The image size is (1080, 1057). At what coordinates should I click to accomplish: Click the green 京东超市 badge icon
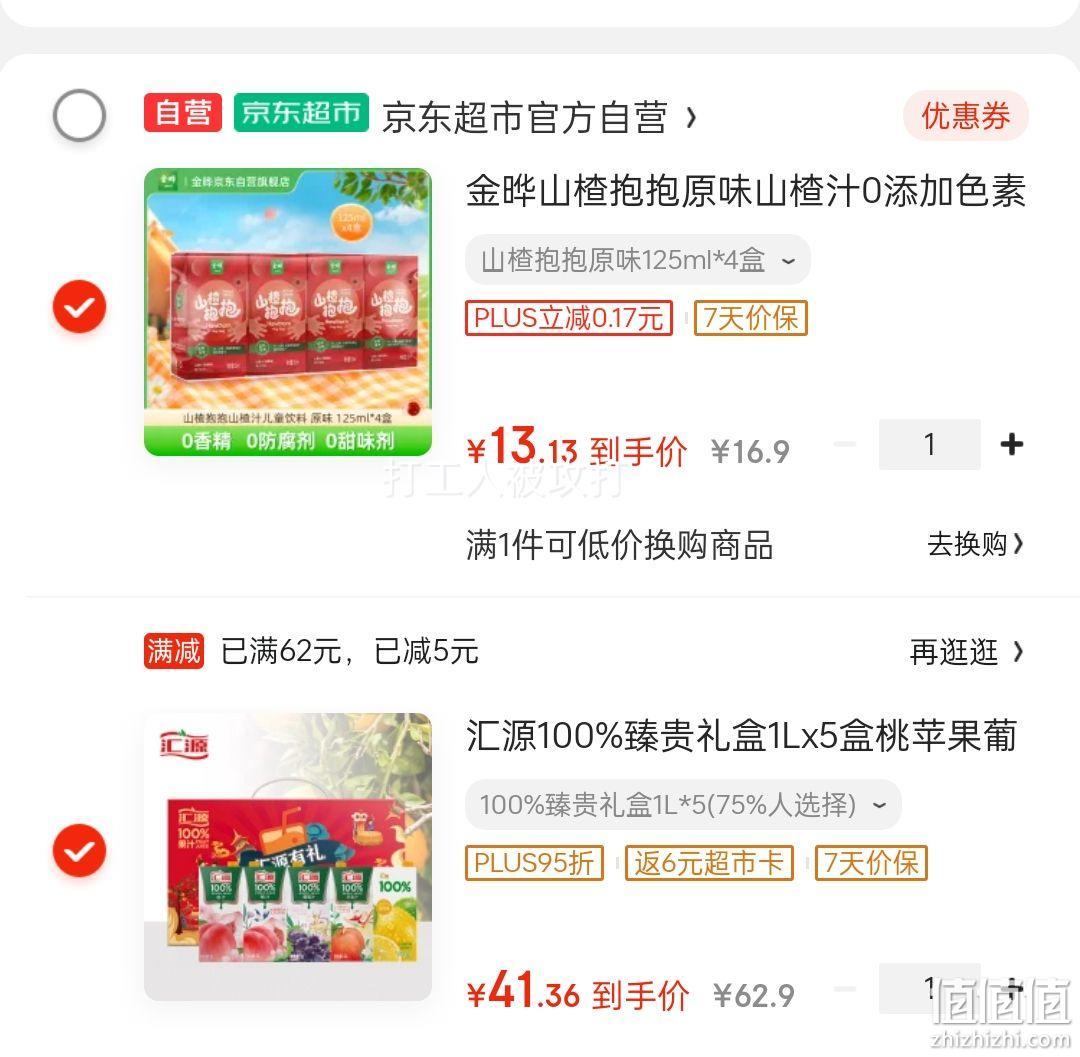(302, 112)
